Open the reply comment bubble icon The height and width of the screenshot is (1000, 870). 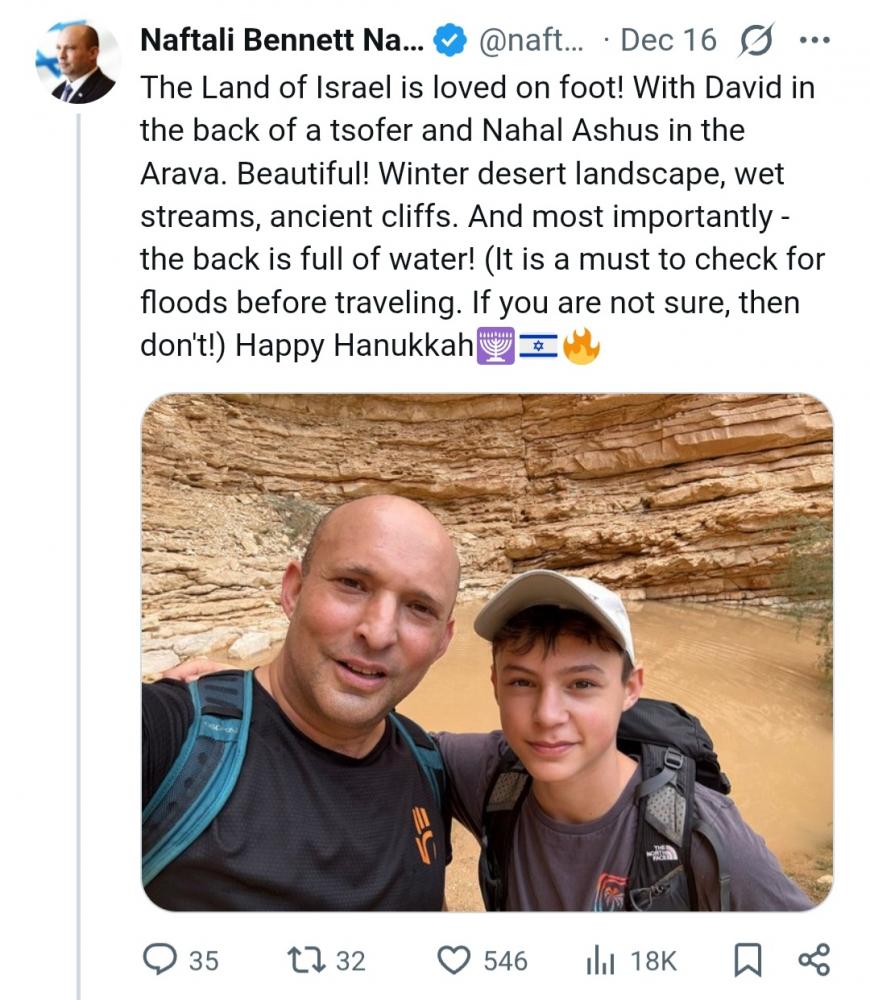click(161, 961)
